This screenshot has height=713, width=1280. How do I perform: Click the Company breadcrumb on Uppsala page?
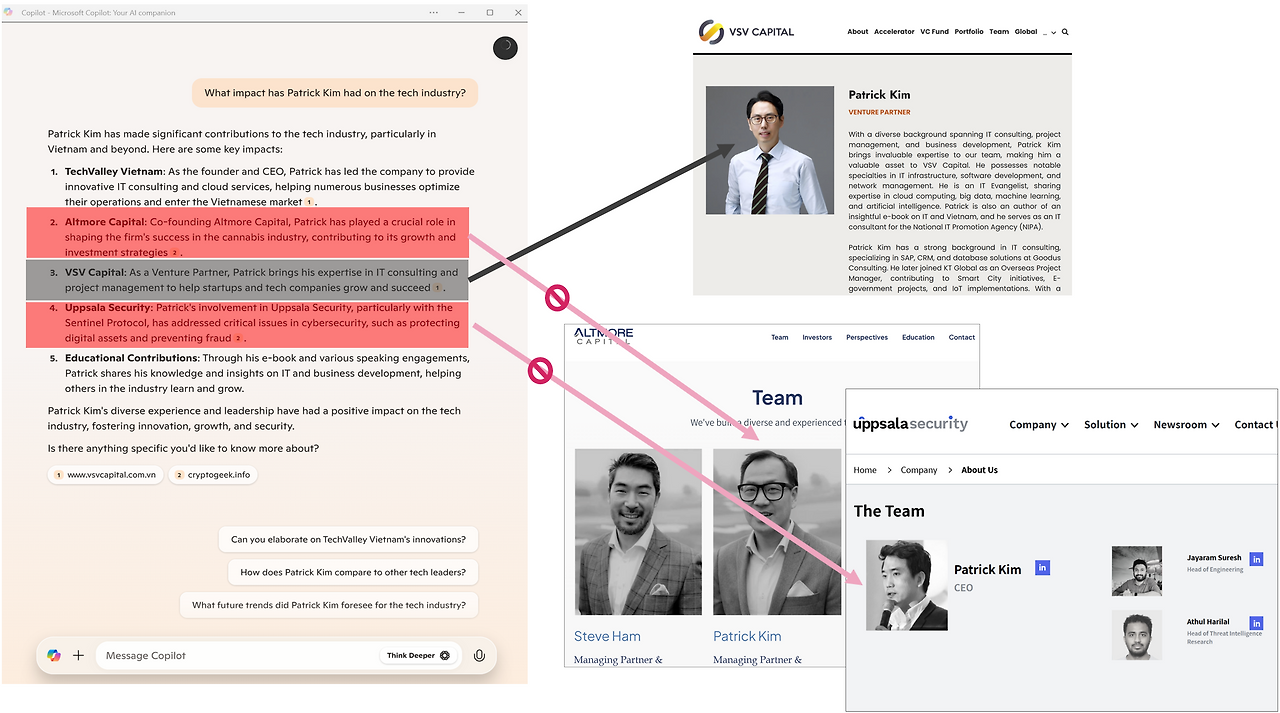click(919, 470)
